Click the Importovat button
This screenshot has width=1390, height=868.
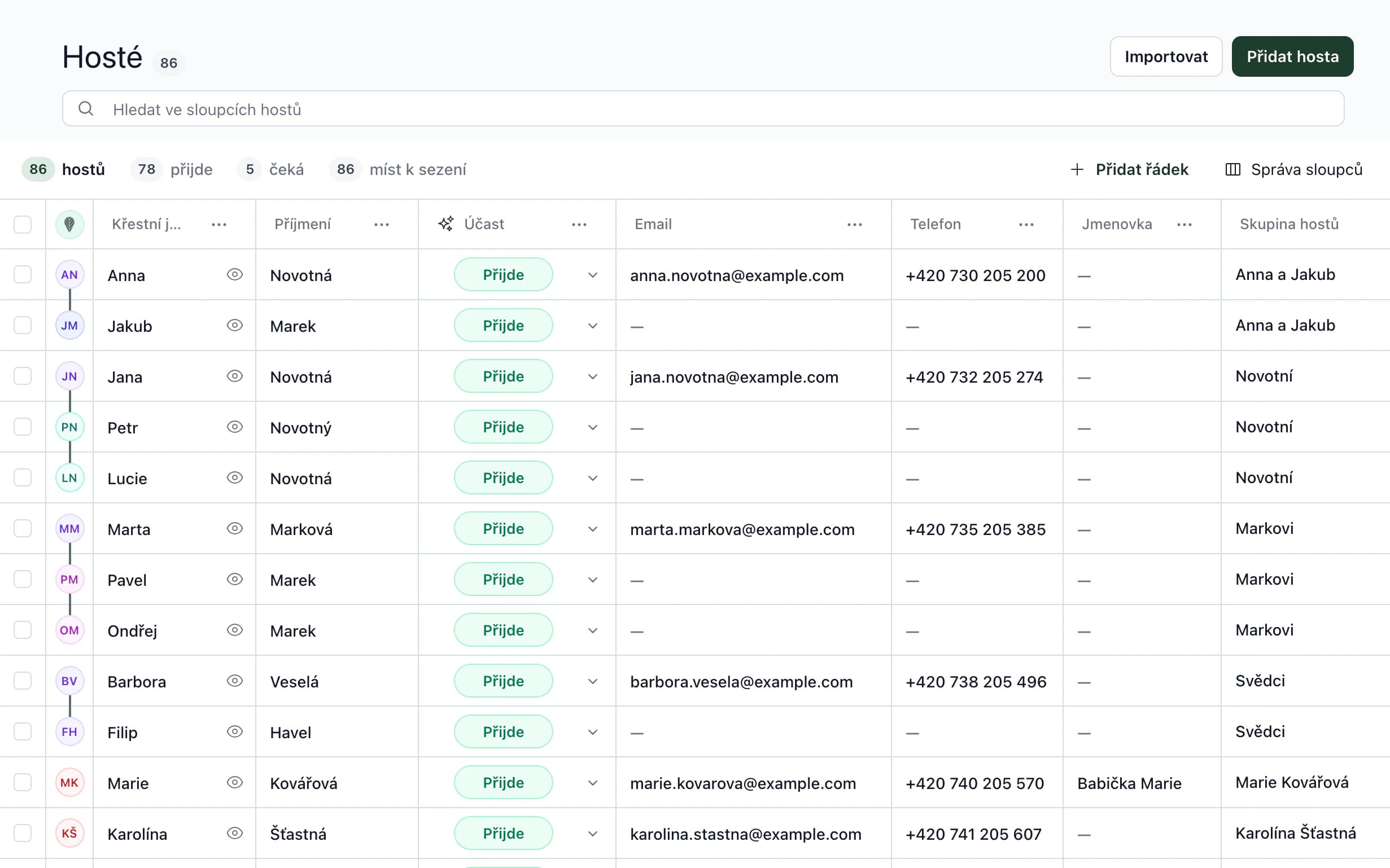pyautogui.click(x=1165, y=56)
